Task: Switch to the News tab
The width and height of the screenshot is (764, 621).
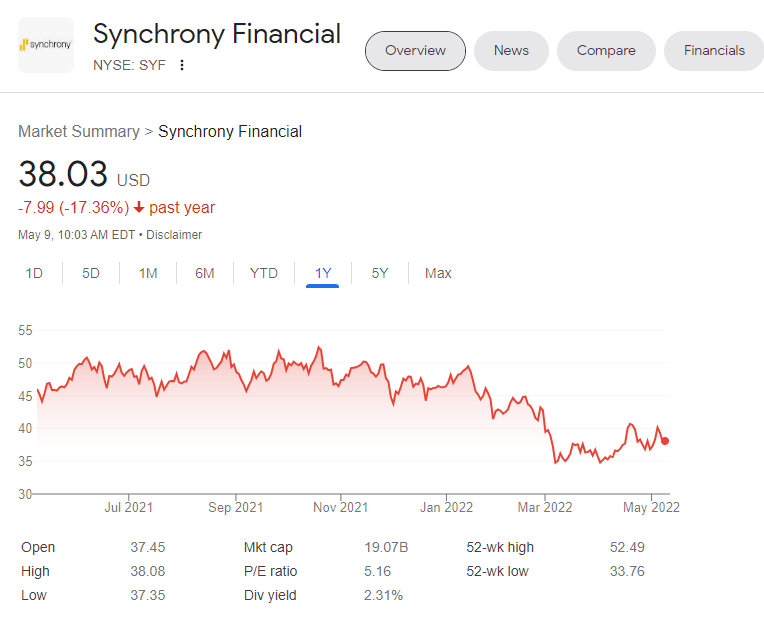Action: pyautogui.click(x=511, y=51)
